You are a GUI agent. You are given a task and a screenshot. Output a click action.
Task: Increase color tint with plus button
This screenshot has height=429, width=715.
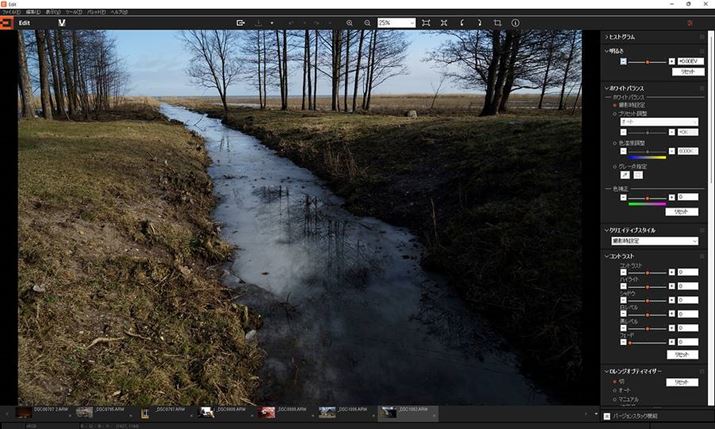672,197
